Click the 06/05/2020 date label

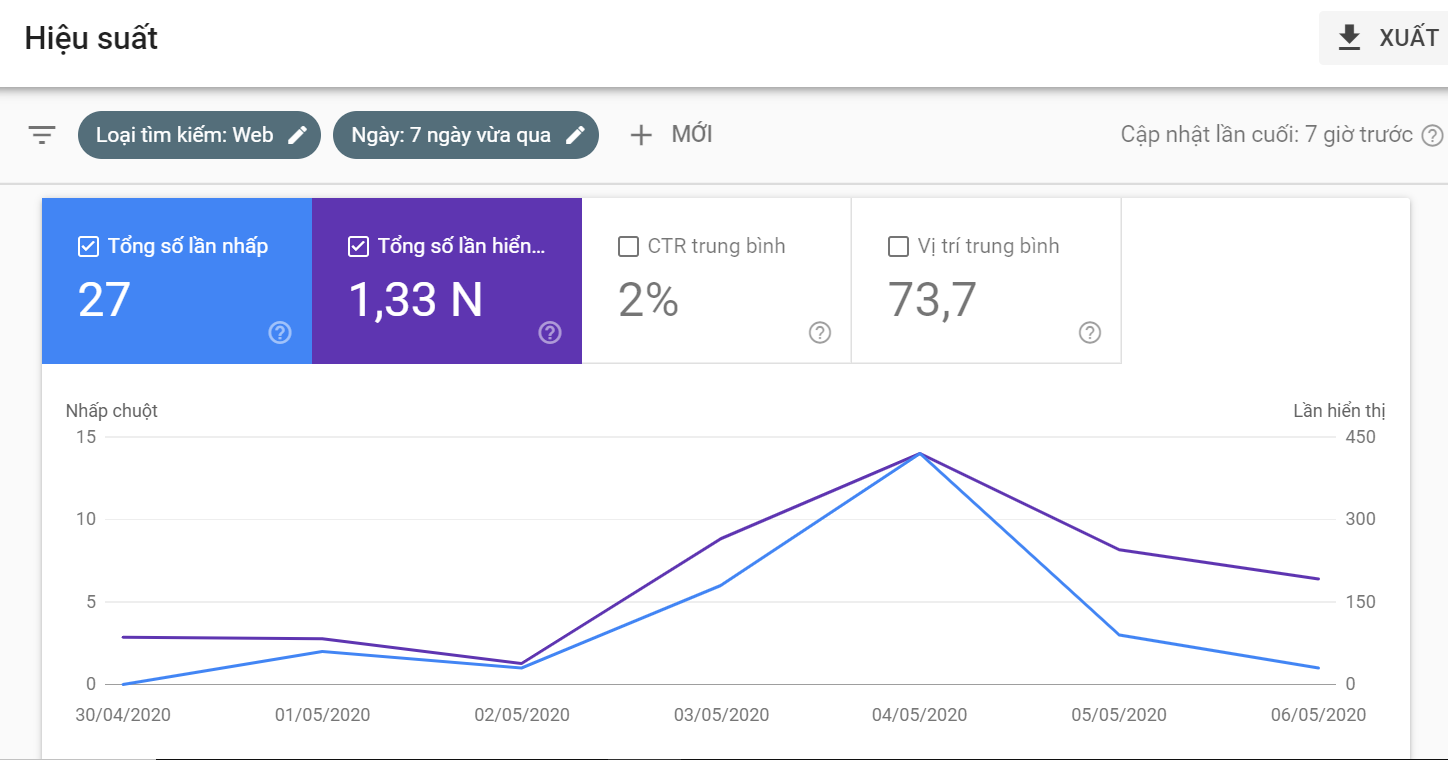(x=1318, y=715)
